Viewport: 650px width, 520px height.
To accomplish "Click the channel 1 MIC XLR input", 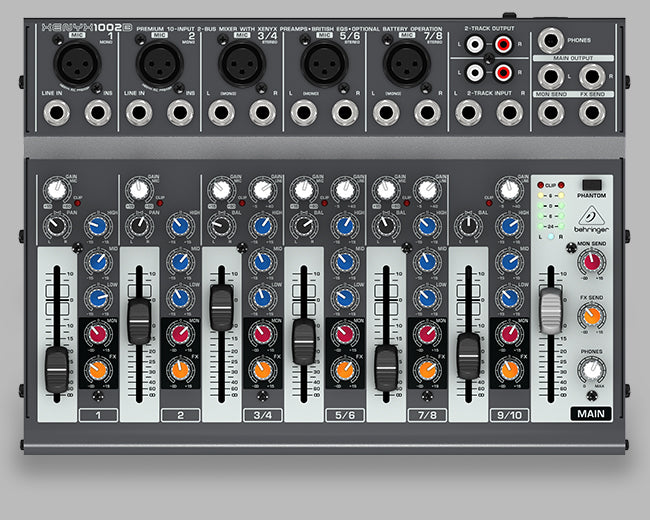I will pyautogui.click(x=73, y=65).
